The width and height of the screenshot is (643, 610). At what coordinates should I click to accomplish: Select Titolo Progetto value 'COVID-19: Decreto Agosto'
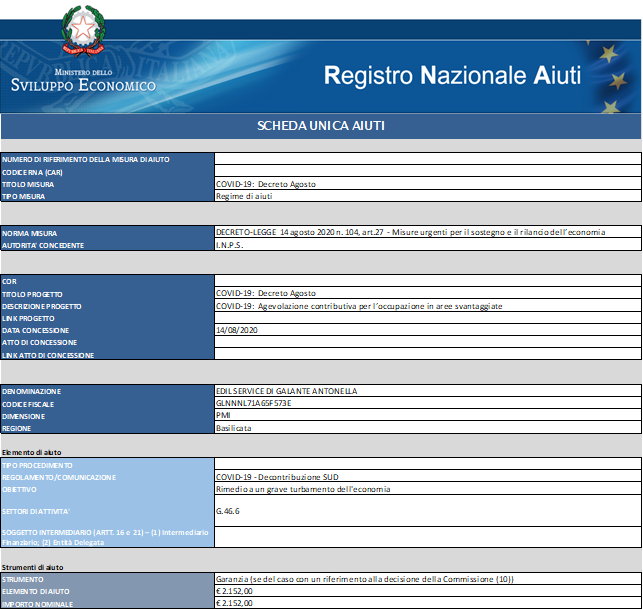coord(428,293)
